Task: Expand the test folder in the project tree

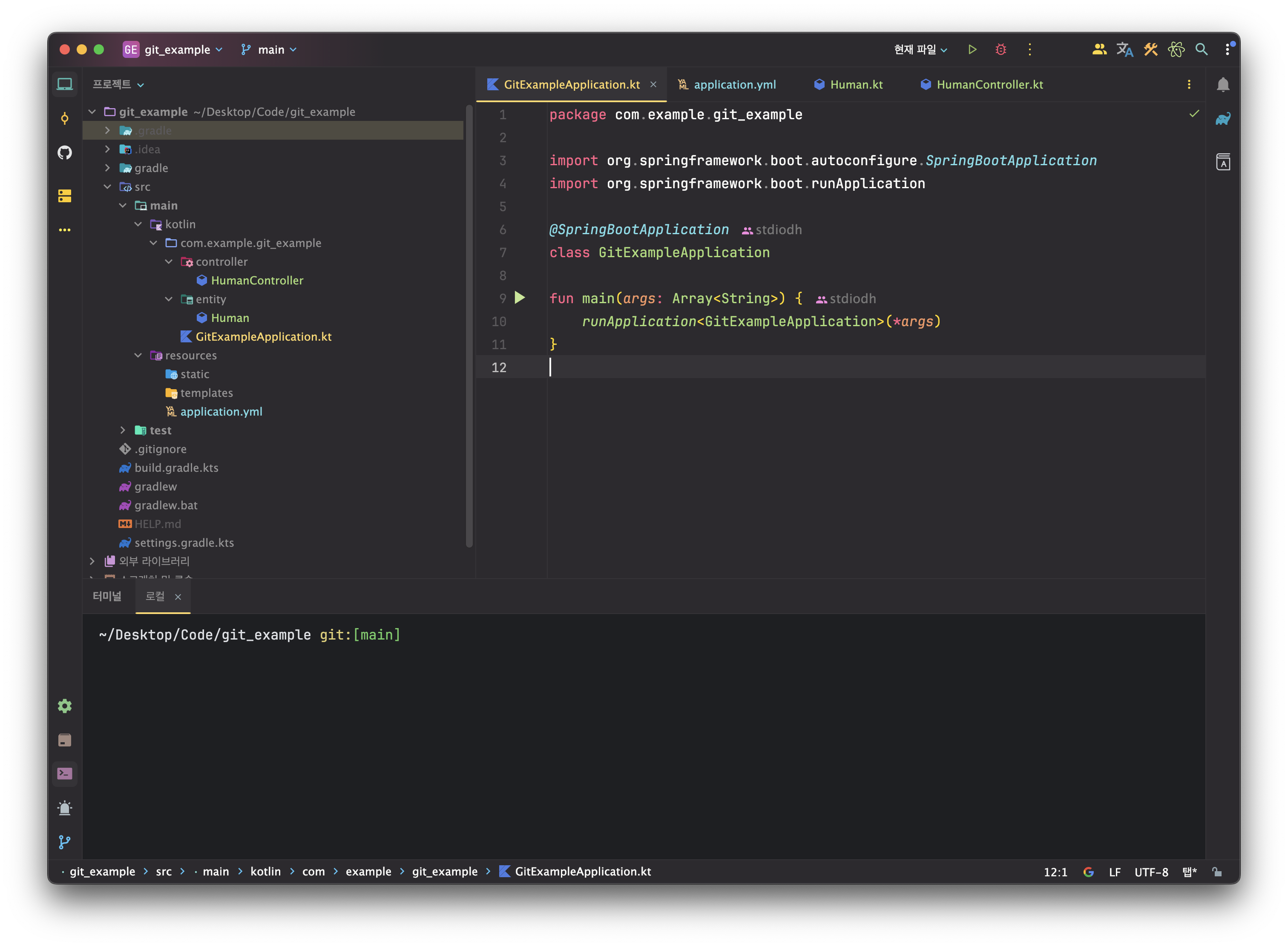Action: 123,430
